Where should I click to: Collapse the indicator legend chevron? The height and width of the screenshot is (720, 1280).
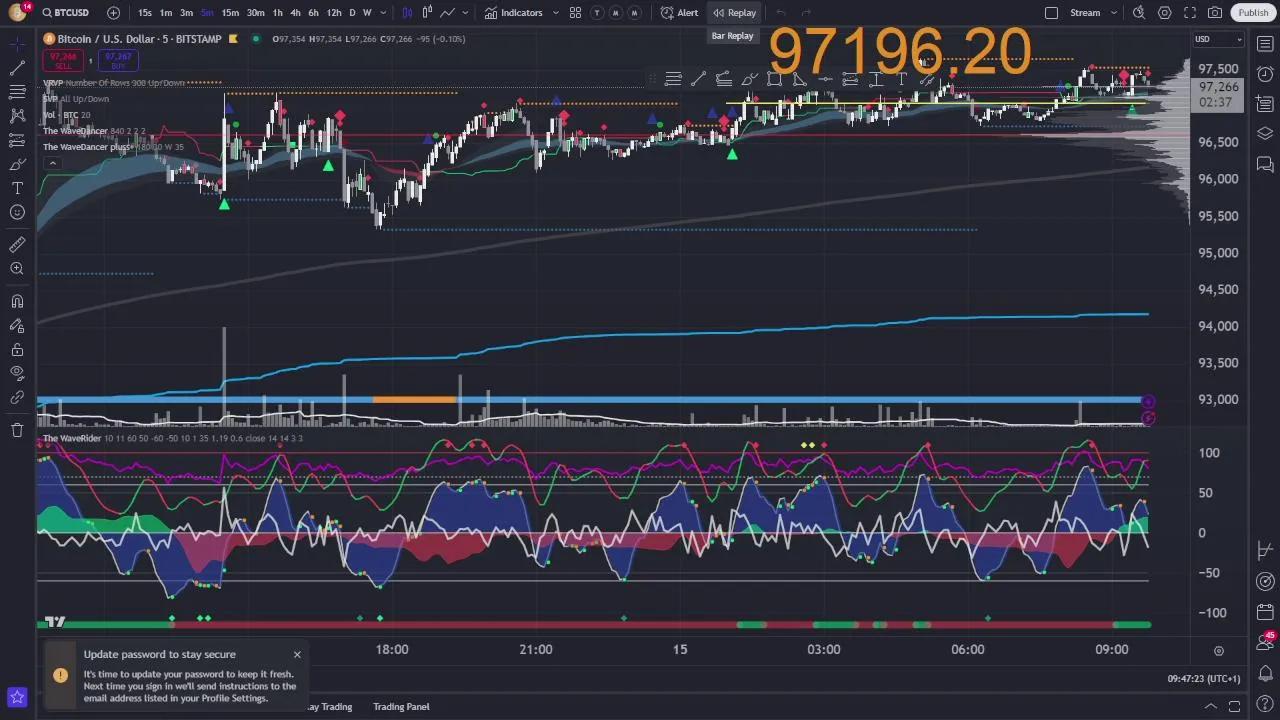point(52,163)
